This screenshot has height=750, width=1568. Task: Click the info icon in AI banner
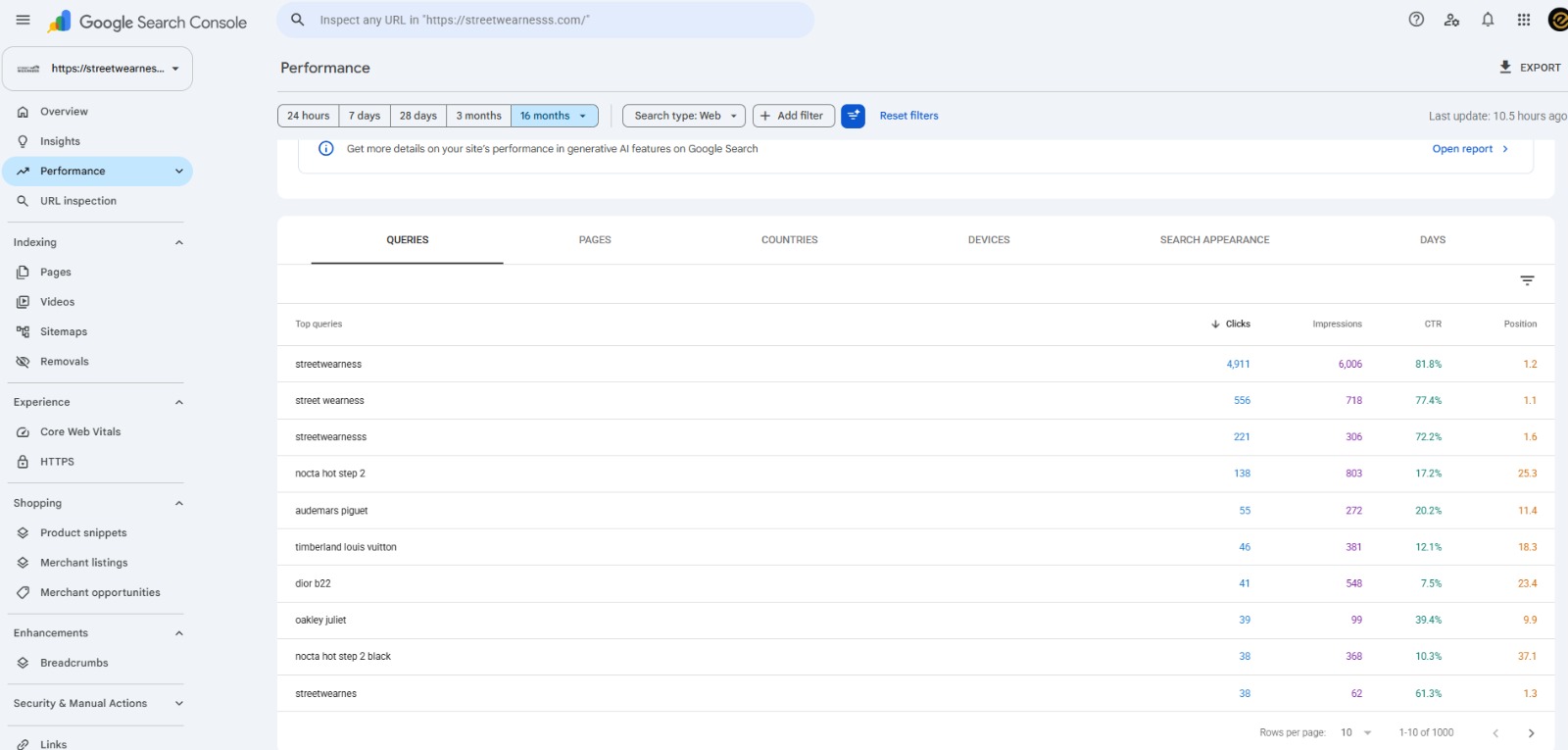click(x=326, y=149)
